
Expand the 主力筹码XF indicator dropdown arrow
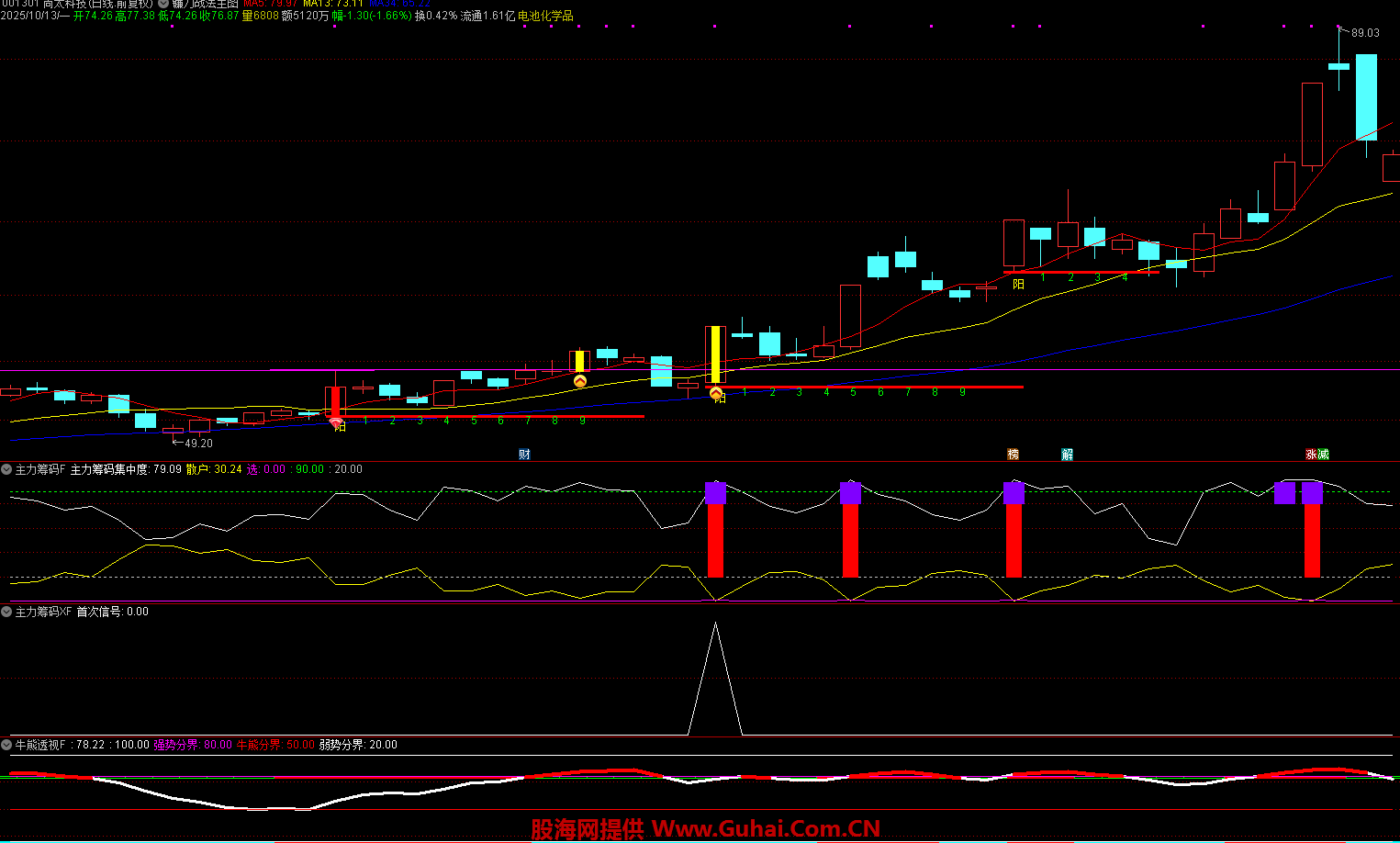tap(6, 612)
